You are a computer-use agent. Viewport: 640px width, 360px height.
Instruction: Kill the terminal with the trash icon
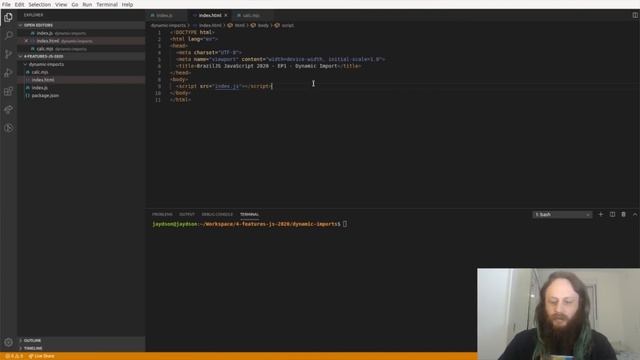coord(623,214)
